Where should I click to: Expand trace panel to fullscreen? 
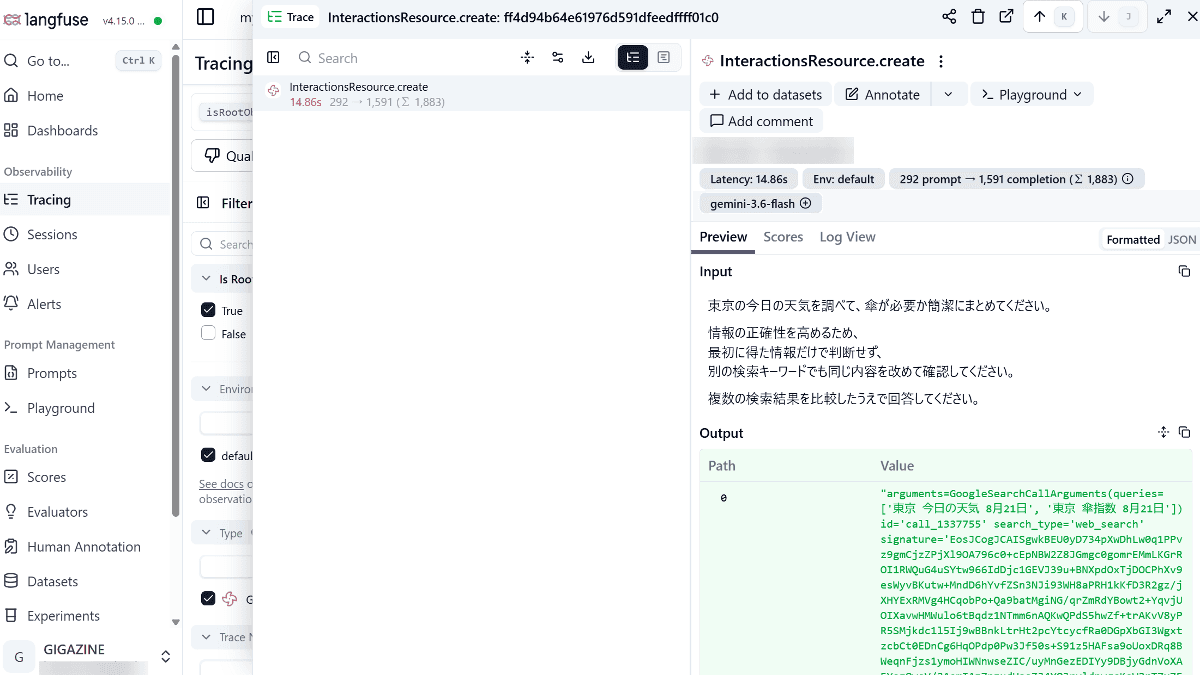(x=1164, y=17)
